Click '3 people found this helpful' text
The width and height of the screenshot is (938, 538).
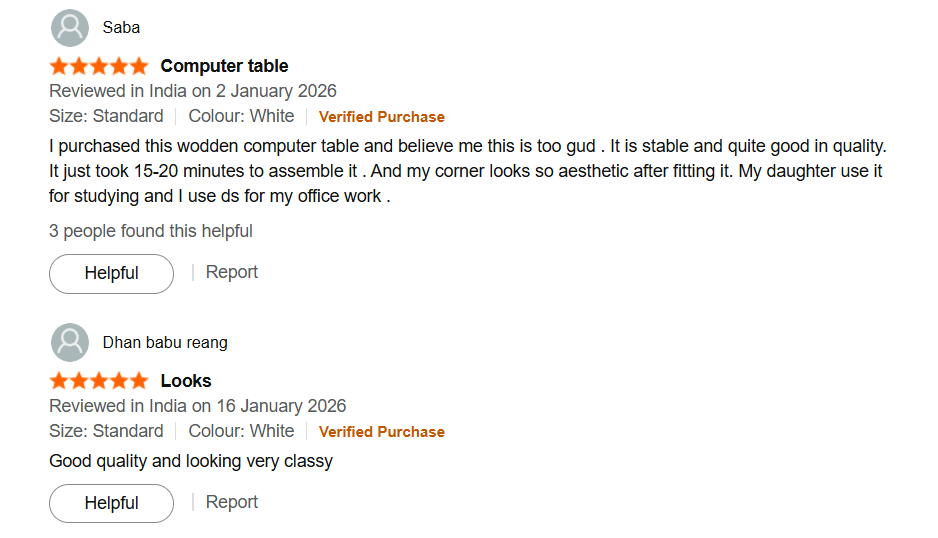(x=151, y=231)
